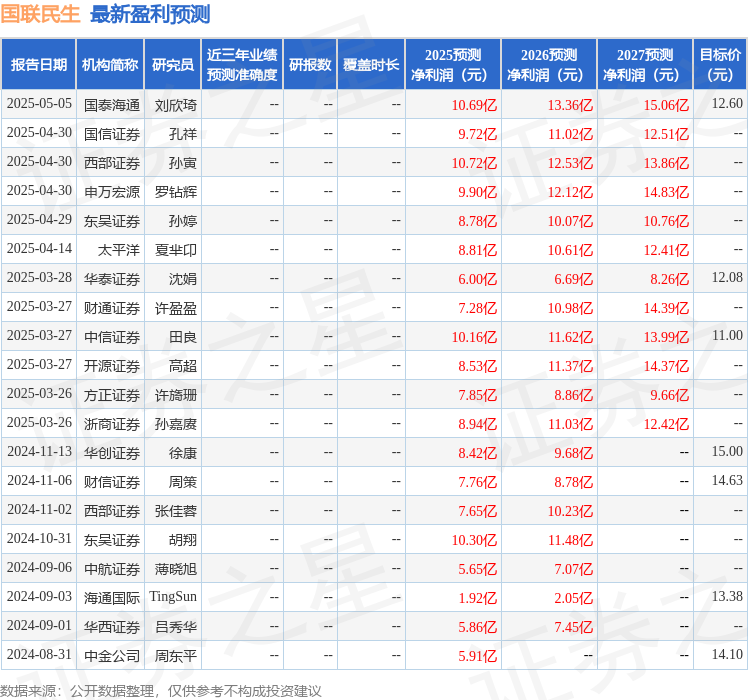This screenshot has width=748, height=700.
Task: Select analyst name 许盈盈
Action: pos(176,308)
